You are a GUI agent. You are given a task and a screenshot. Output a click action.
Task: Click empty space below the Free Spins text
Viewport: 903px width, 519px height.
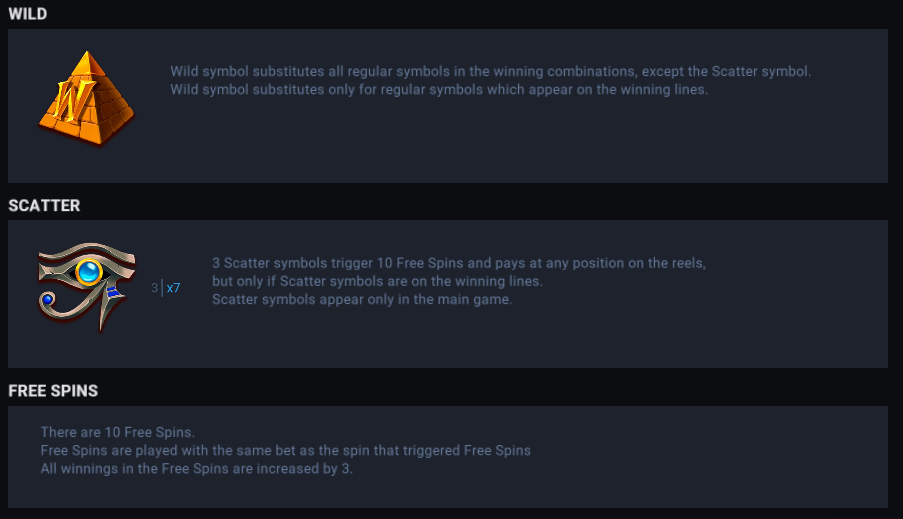click(x=450, y=492)
